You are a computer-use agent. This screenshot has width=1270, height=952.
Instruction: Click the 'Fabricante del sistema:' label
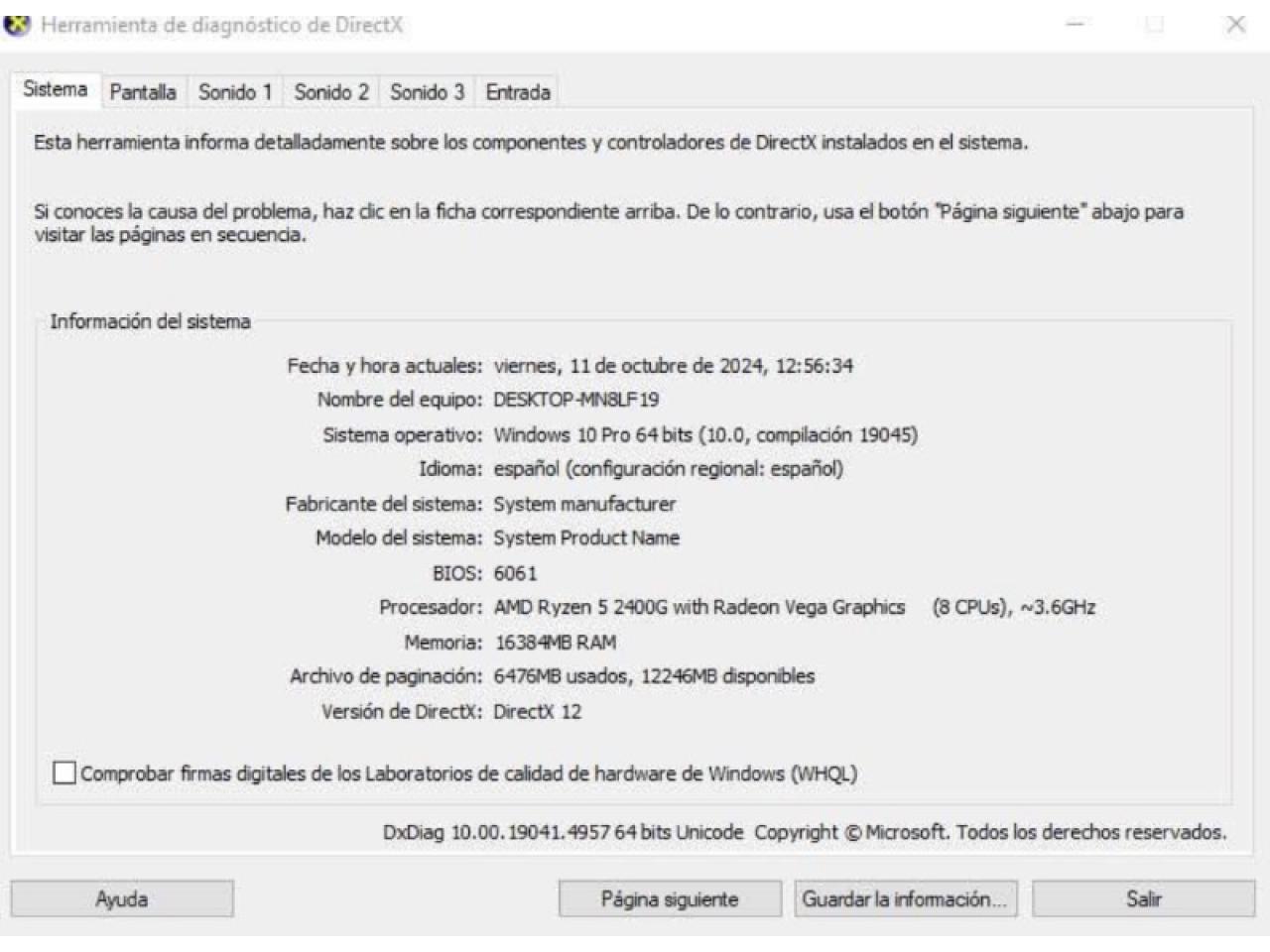[384, 504]
